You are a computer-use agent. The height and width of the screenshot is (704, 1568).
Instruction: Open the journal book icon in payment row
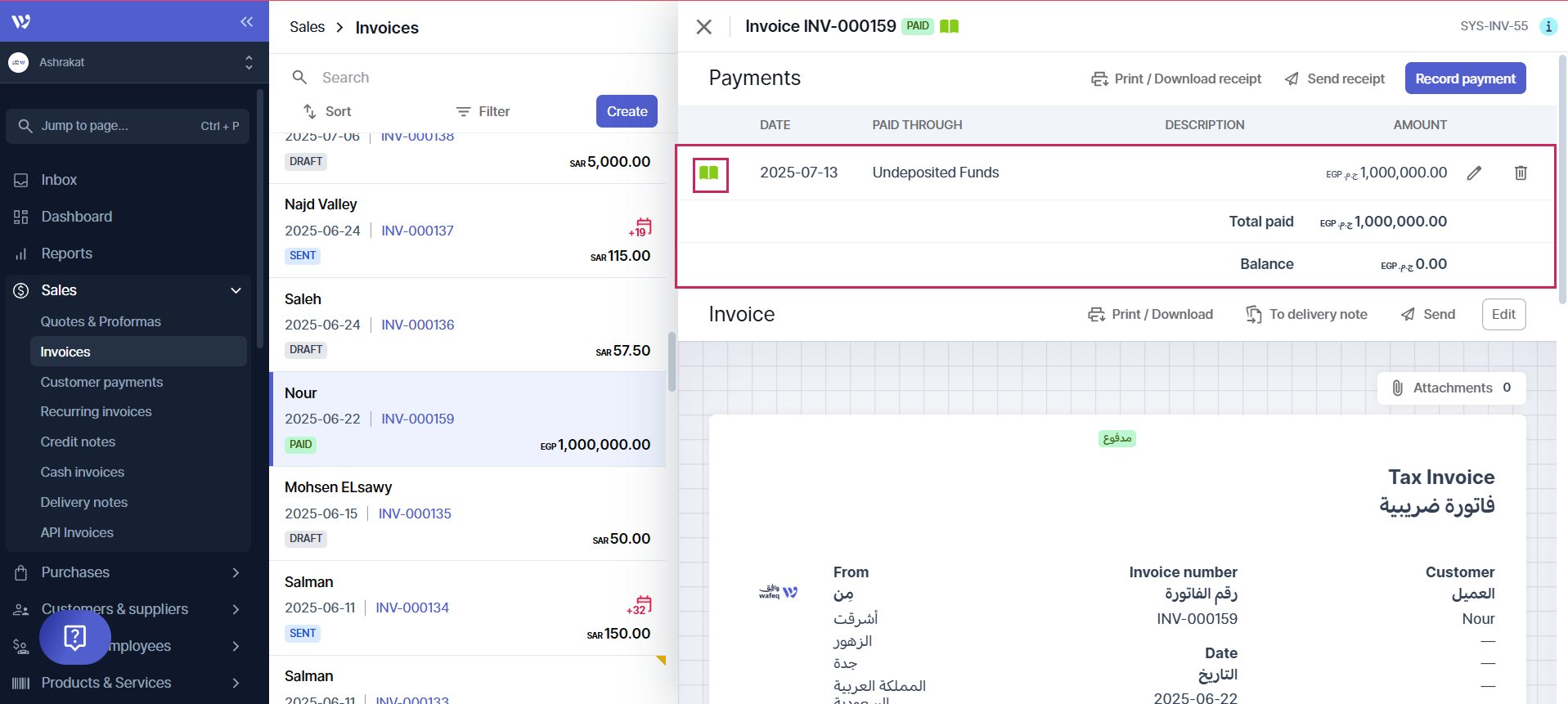pyautogui.click(x=709, y=173)
